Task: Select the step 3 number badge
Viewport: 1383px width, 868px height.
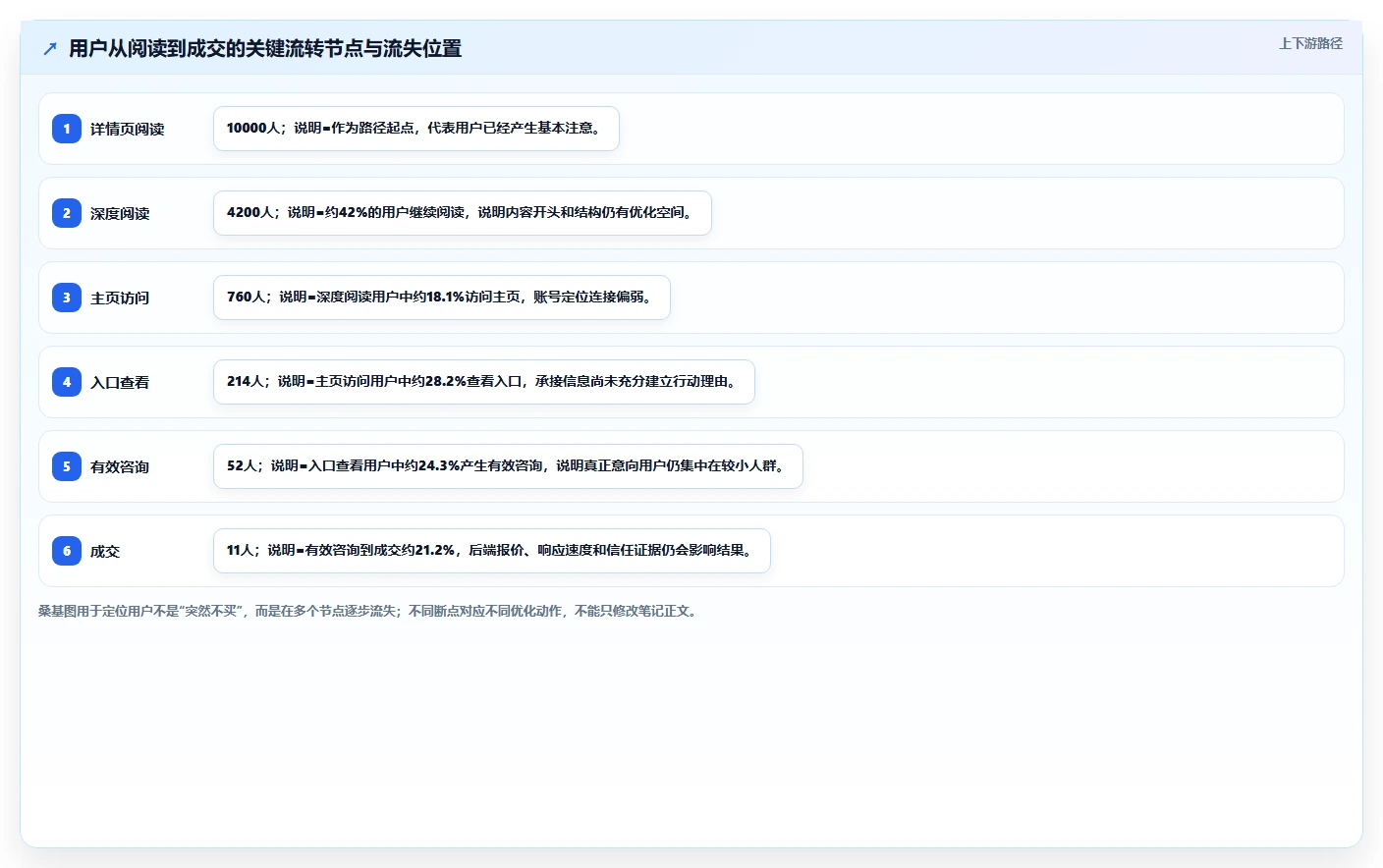Action: pyautogui.click(x=67, y=298)
